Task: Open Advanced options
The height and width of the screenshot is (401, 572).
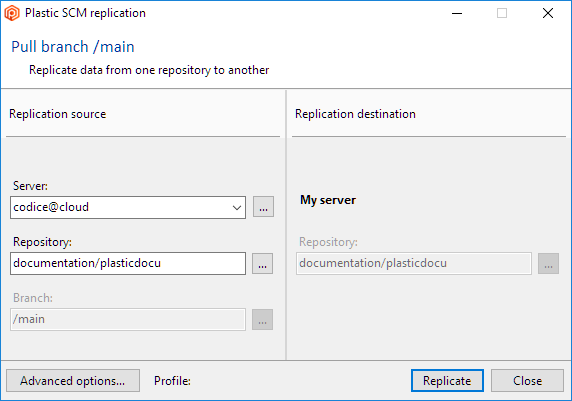Action: click(x=73, y=381)
